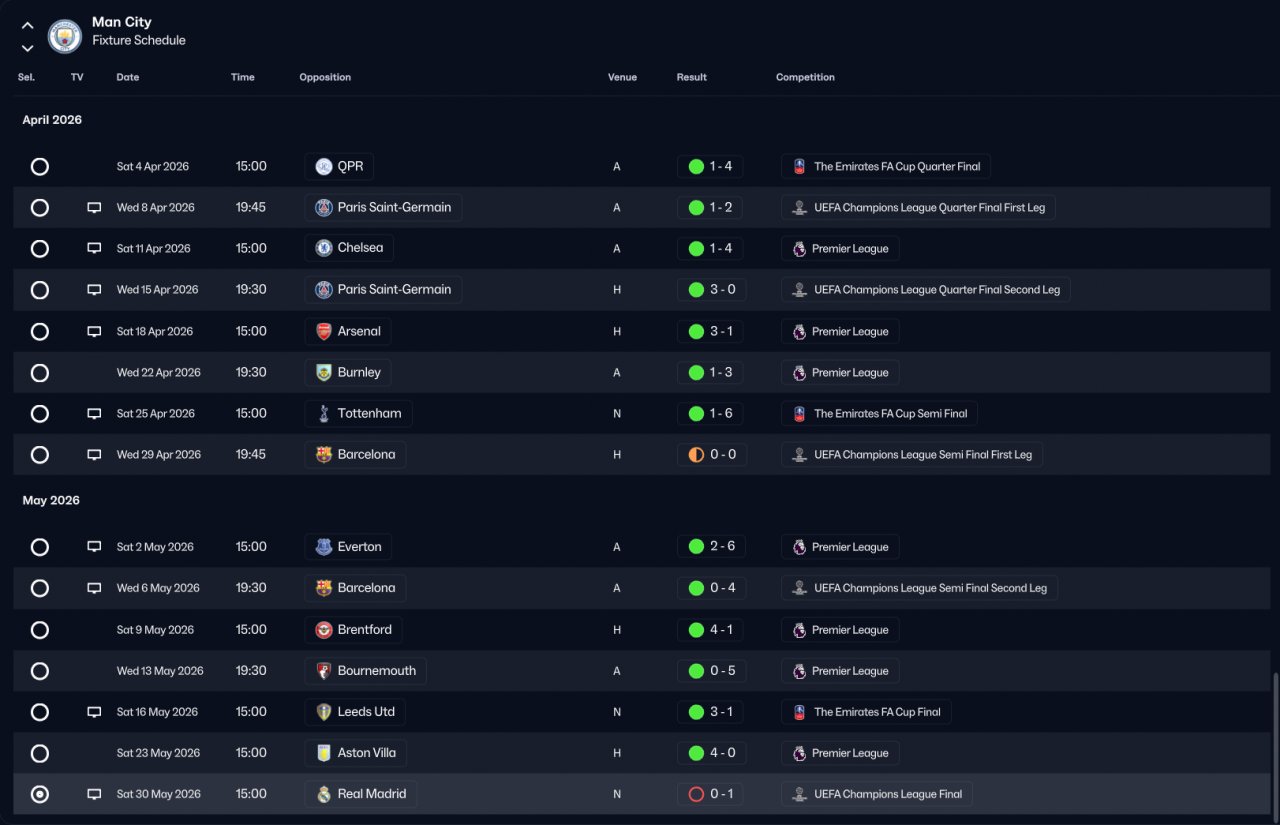Select the Burnley fixture radio button
This screenshot has width=1280, height=825.
tap(40, 372)
